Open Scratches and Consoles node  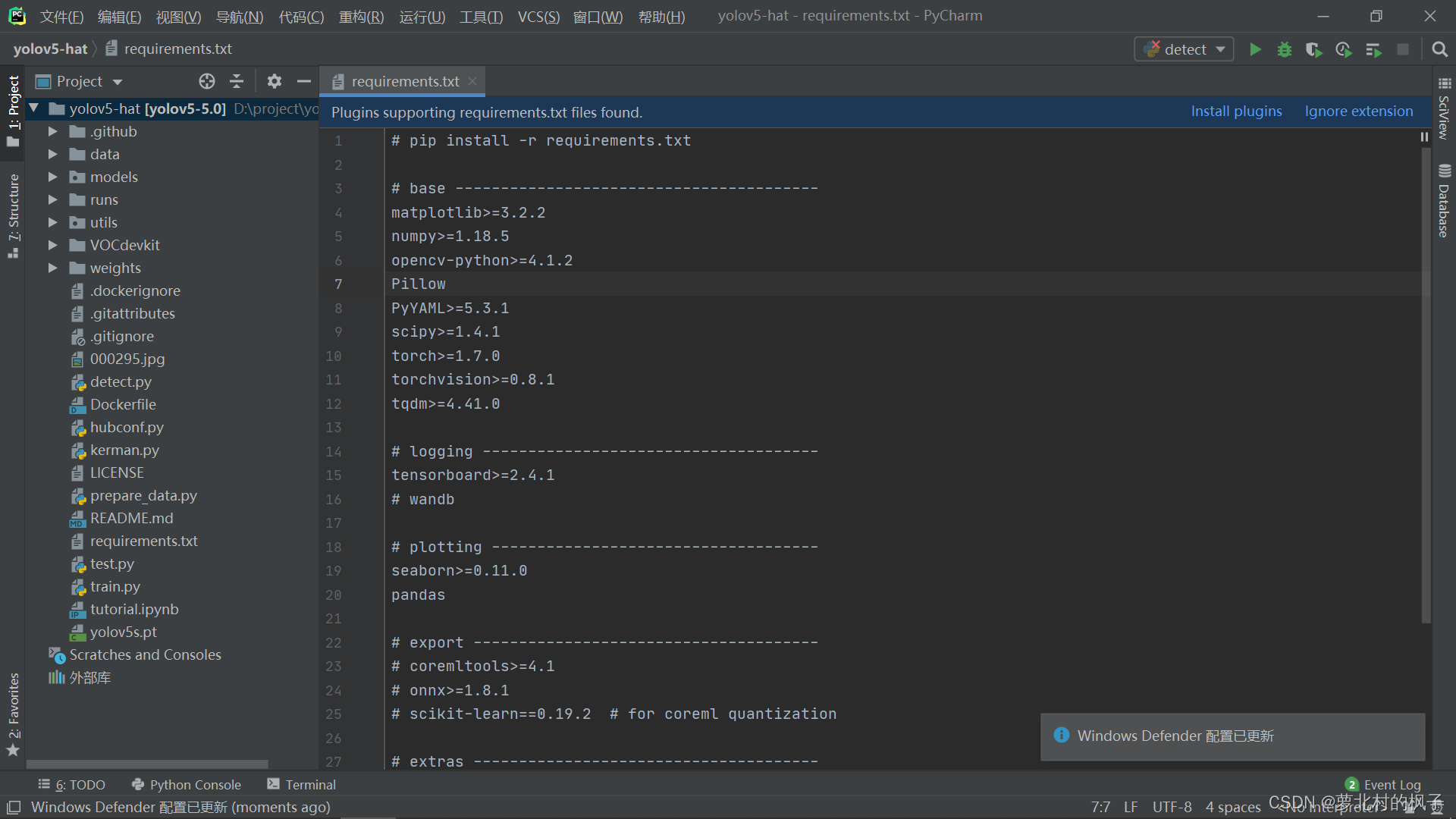(x=145, y=654)
